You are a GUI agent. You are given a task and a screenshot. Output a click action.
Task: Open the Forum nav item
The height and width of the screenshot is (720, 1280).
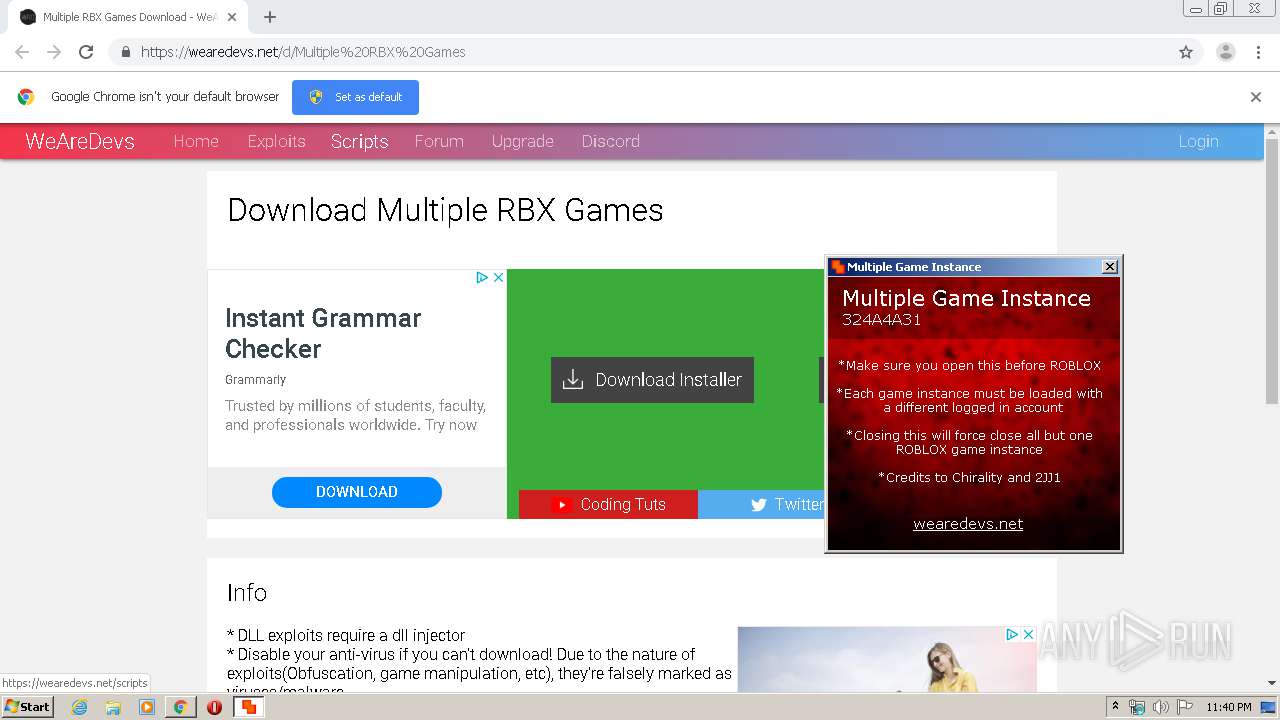(439, 141)
